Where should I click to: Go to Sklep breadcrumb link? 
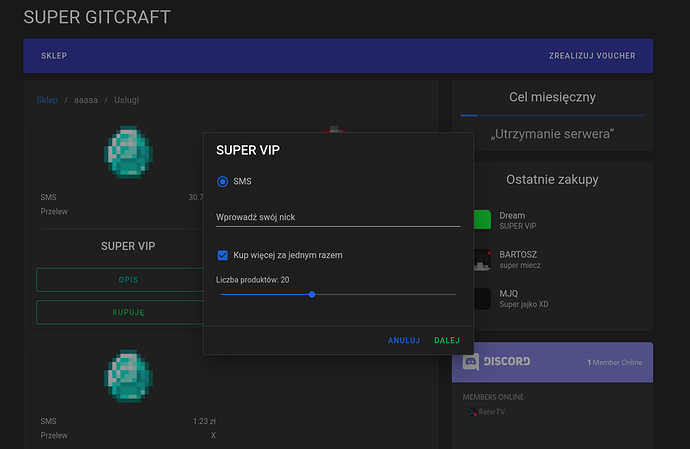pos(47,100)
